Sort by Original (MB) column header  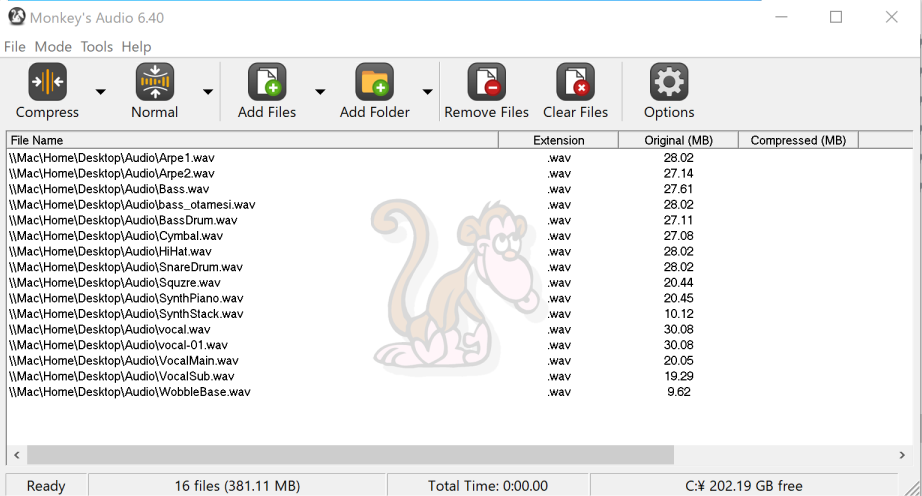[x=679, y=140]
